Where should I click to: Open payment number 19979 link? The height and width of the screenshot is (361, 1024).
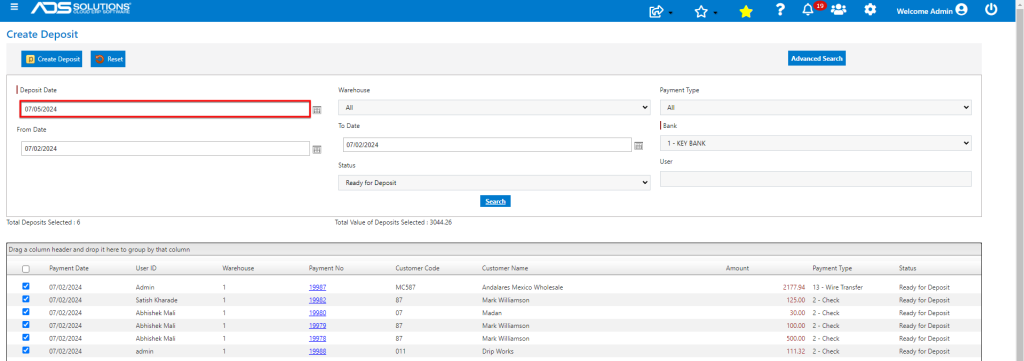[x=317, y=326]
